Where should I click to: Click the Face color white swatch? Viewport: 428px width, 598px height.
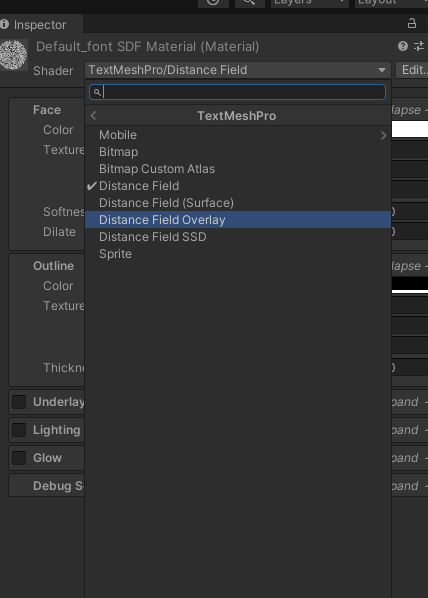coord(410,129)
